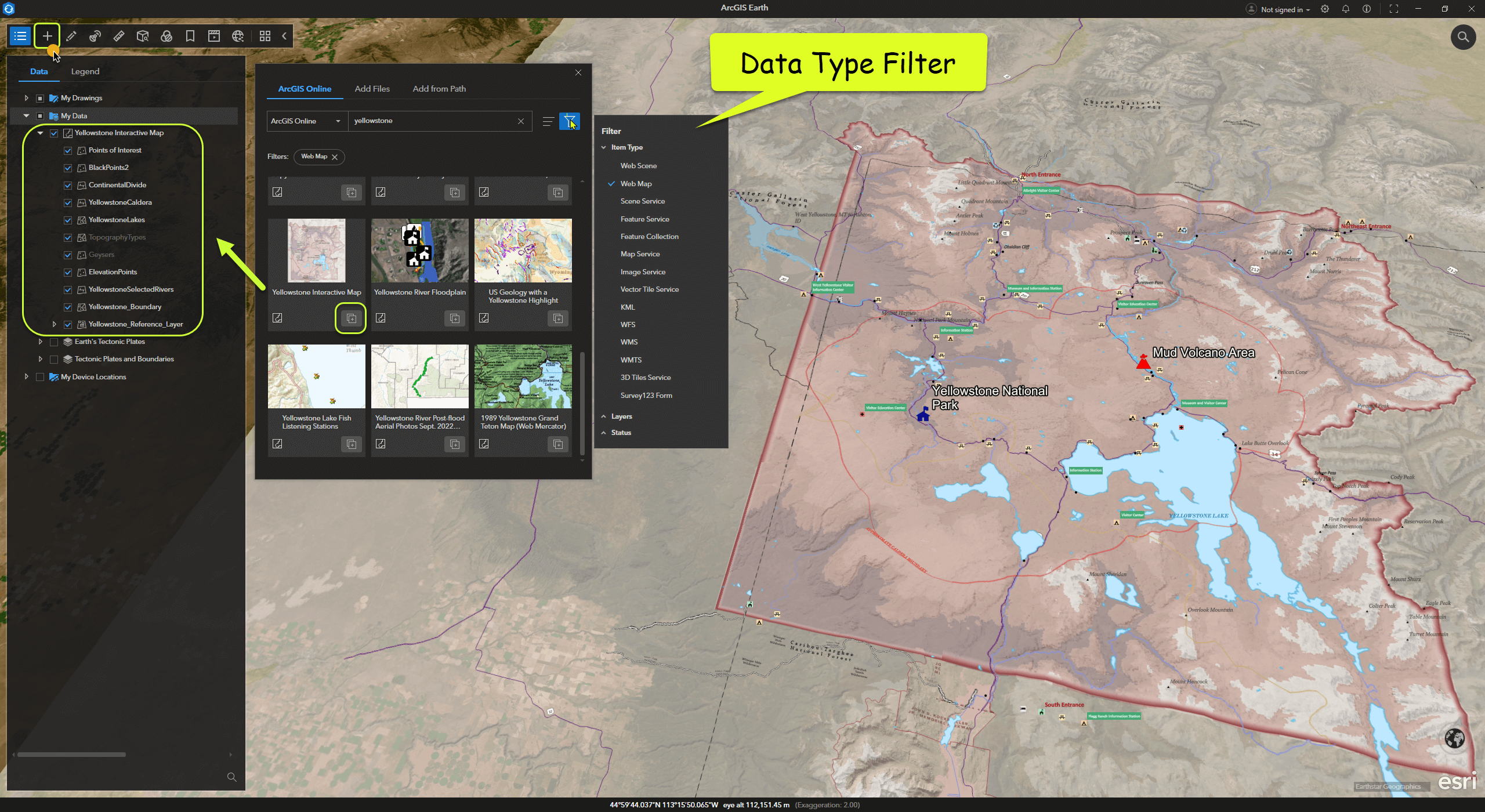Viewport: 1485px width, 812px height.
Task: Open the map search magnifier icon
Action: click(1463, 37)
